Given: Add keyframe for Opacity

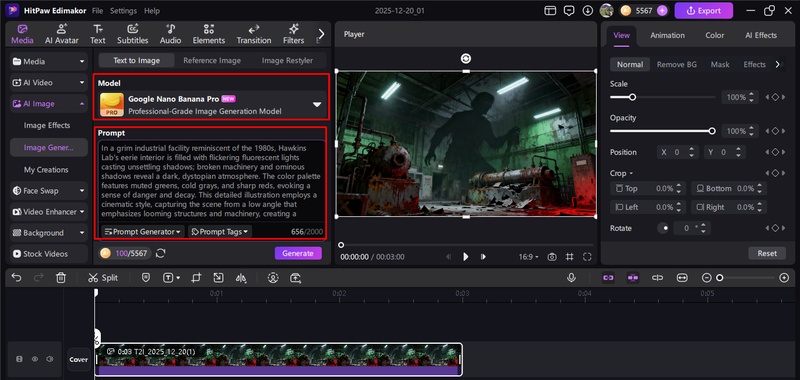Looking at the screenshot, I should 775,131.
